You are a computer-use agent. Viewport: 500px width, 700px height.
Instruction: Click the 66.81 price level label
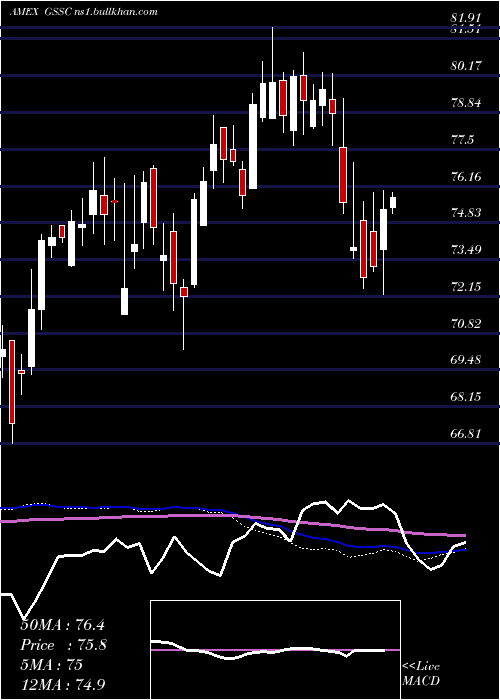coord(467,433)
